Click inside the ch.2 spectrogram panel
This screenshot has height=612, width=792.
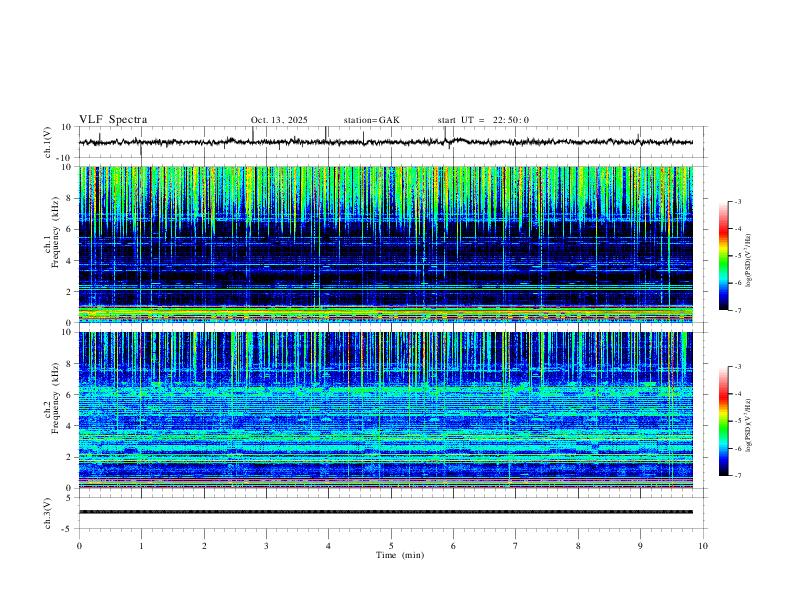pyautogui.click(x=385, y=410)
